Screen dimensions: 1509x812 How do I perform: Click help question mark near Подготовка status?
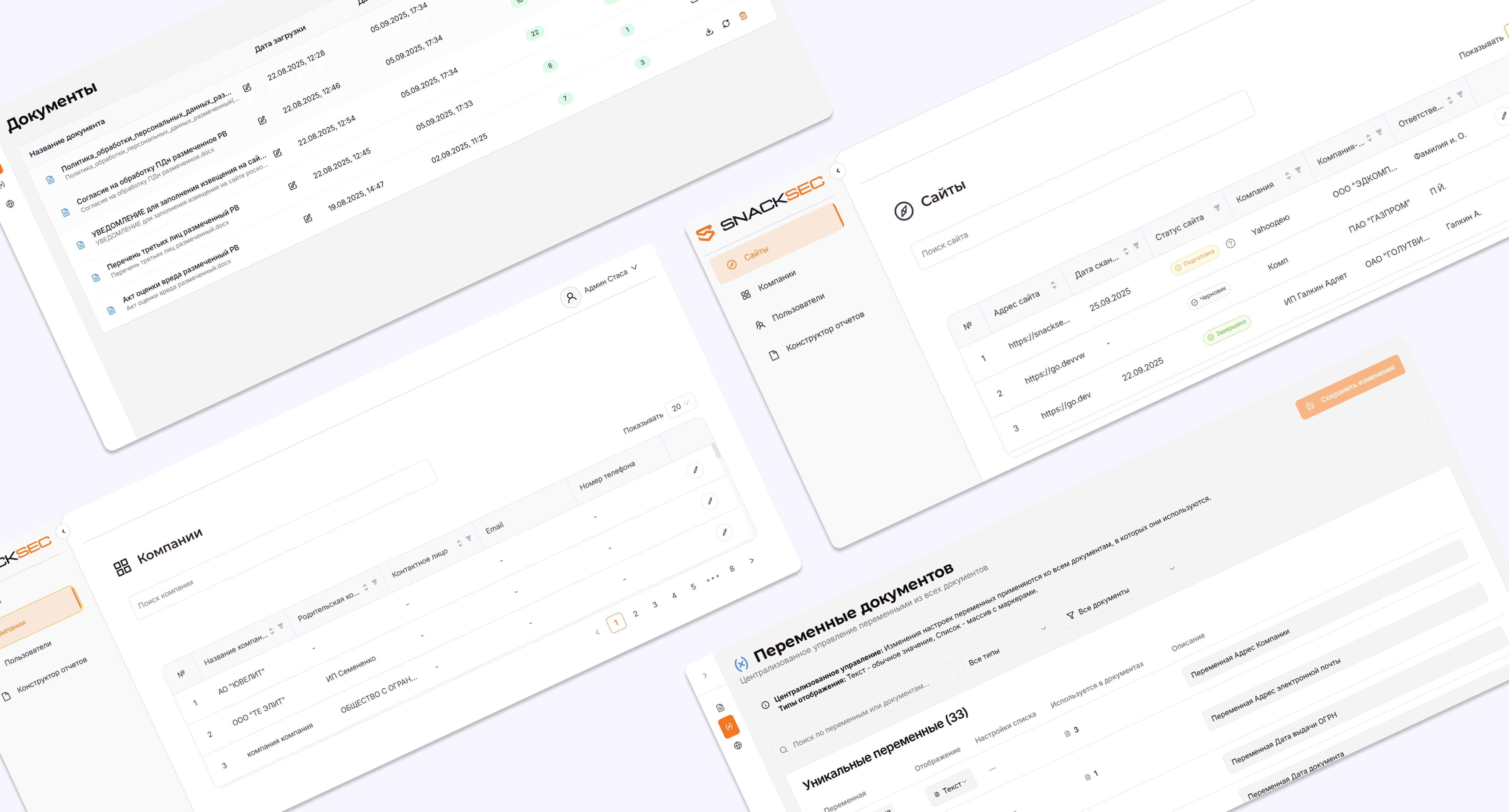(1230, 243)
